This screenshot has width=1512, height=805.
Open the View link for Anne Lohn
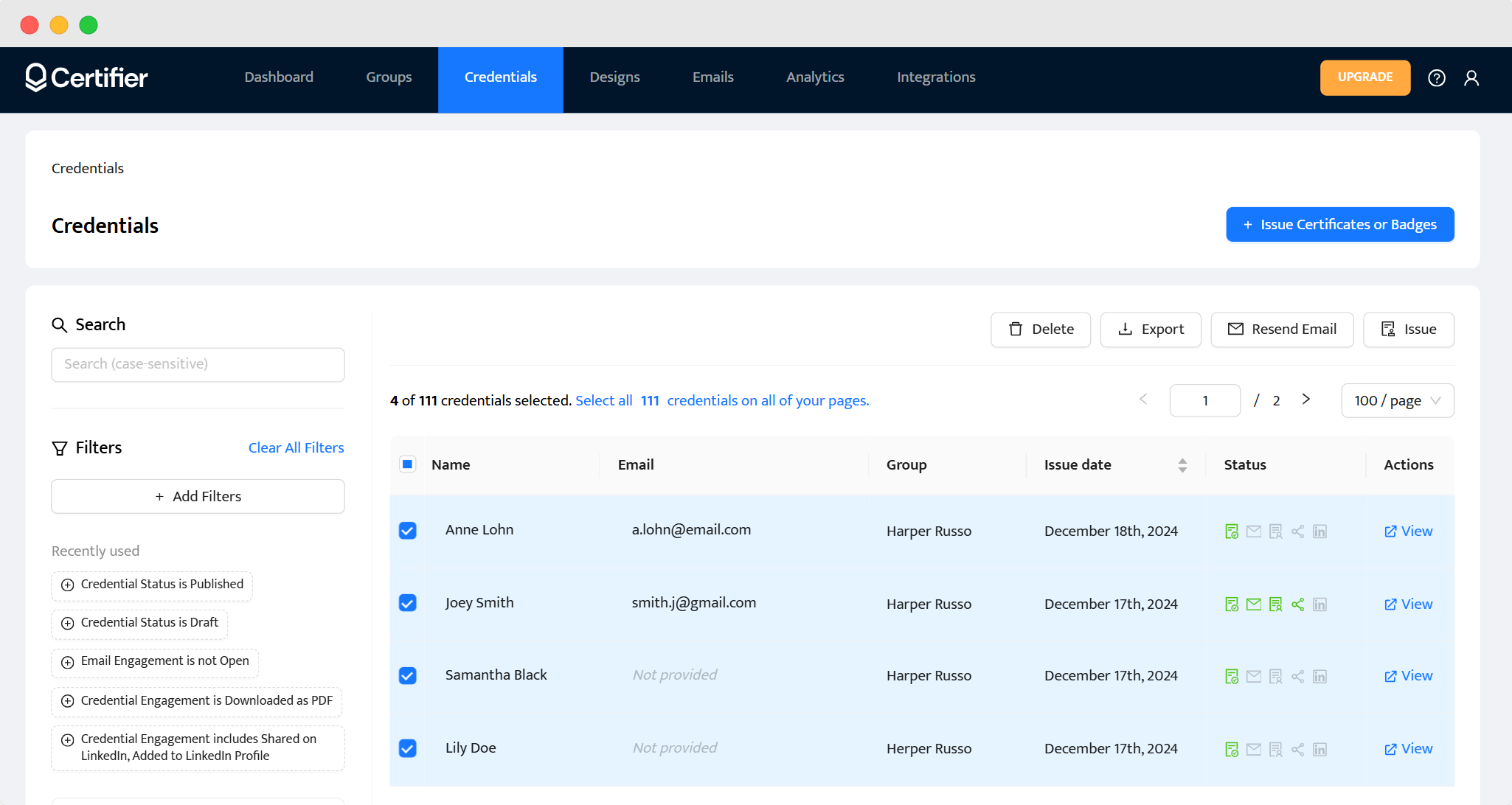1408,532
